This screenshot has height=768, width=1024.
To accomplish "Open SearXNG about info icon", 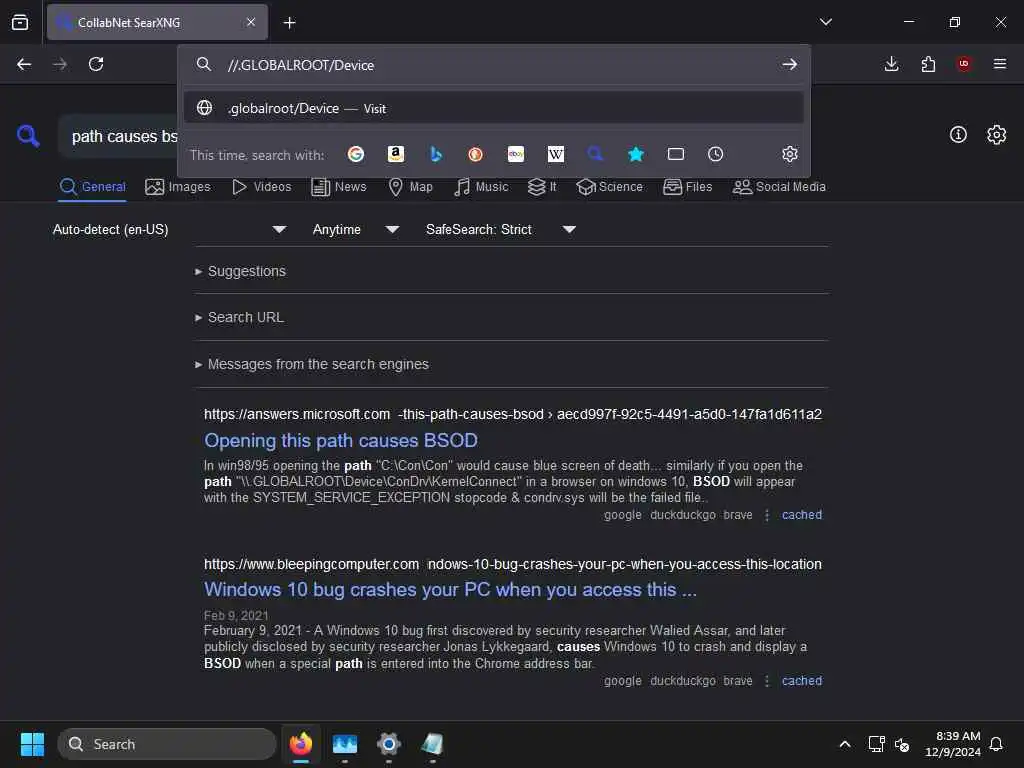I will pyautogui.click(x=958, y=135).
